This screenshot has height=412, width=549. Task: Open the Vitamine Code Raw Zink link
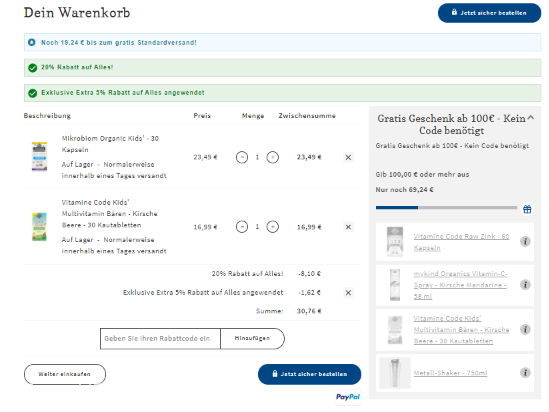(x=461, y=242)
